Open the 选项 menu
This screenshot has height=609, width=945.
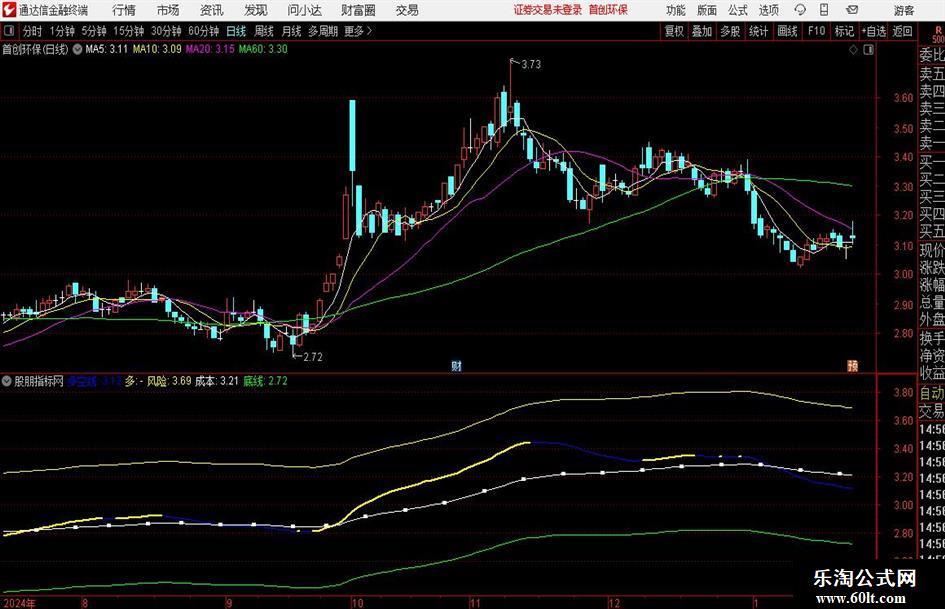tap(768, 10)
